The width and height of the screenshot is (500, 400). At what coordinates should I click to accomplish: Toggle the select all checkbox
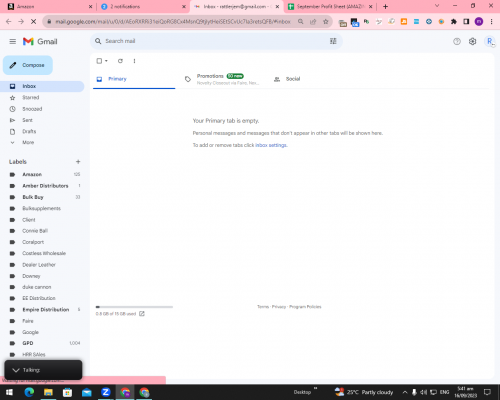[x=99, y=61]
